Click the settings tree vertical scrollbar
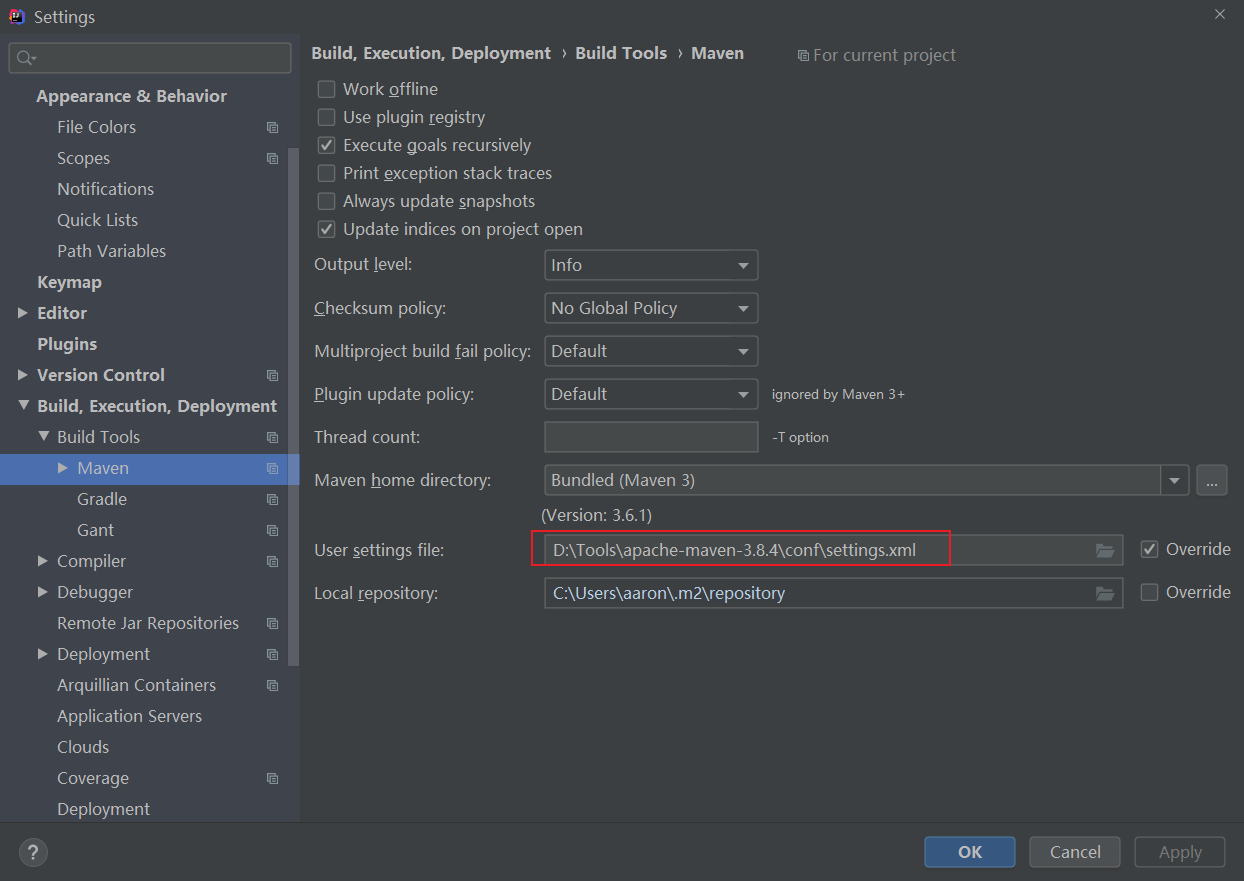This screenshot has height=881, width=1244. 293,405
